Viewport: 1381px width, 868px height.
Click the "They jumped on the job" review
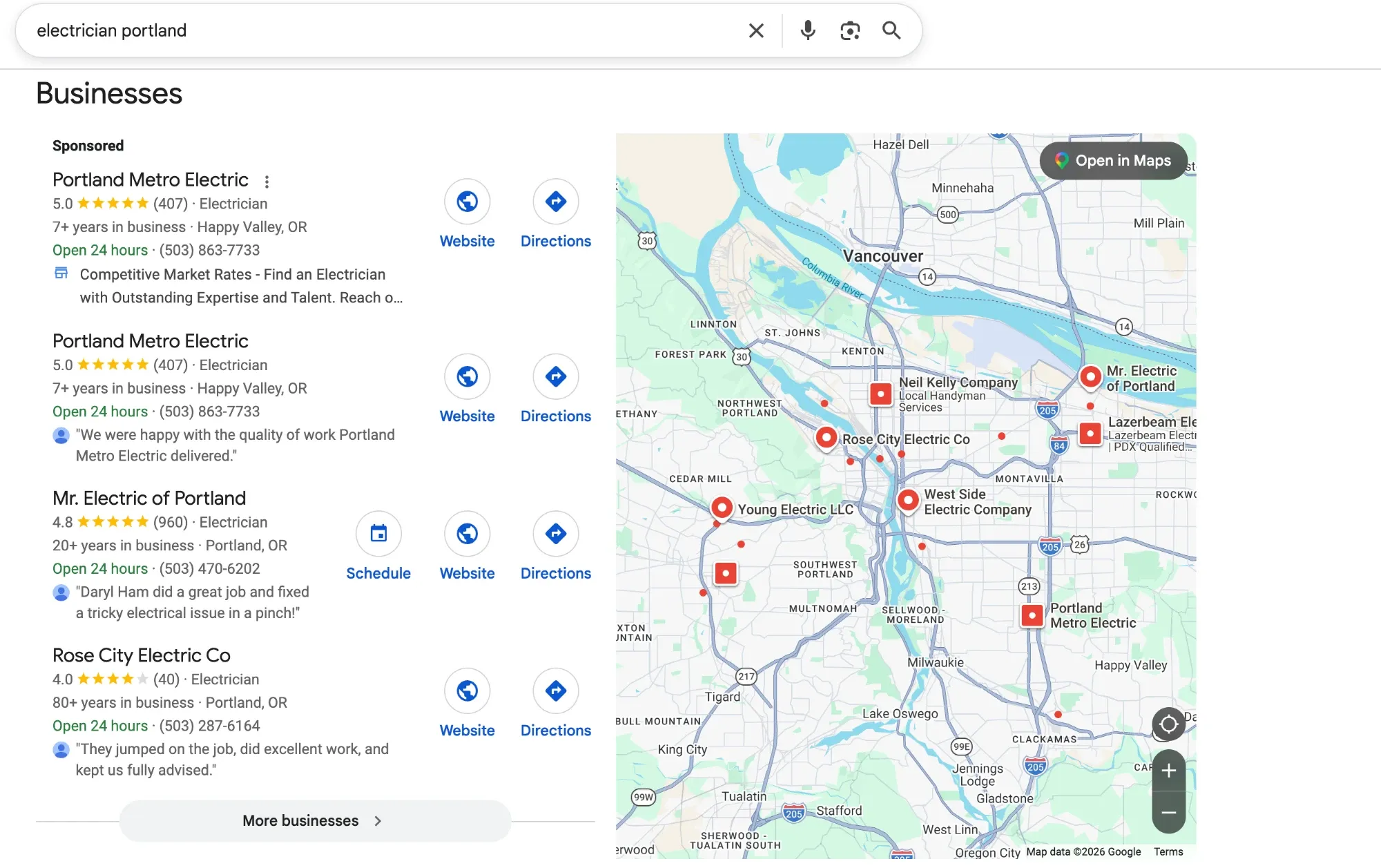pyautogui.click(x=232, y=760)
